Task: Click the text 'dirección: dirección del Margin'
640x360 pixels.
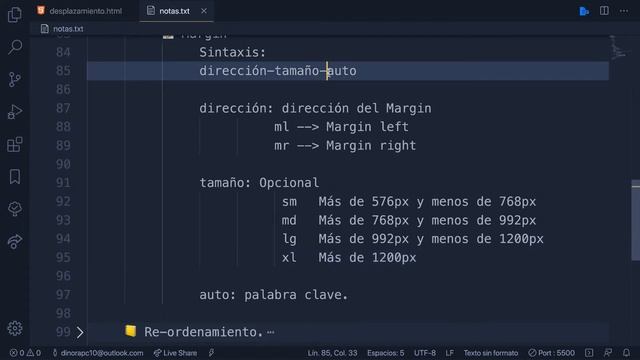Action: pyautogui.click(x=315, y=108)
